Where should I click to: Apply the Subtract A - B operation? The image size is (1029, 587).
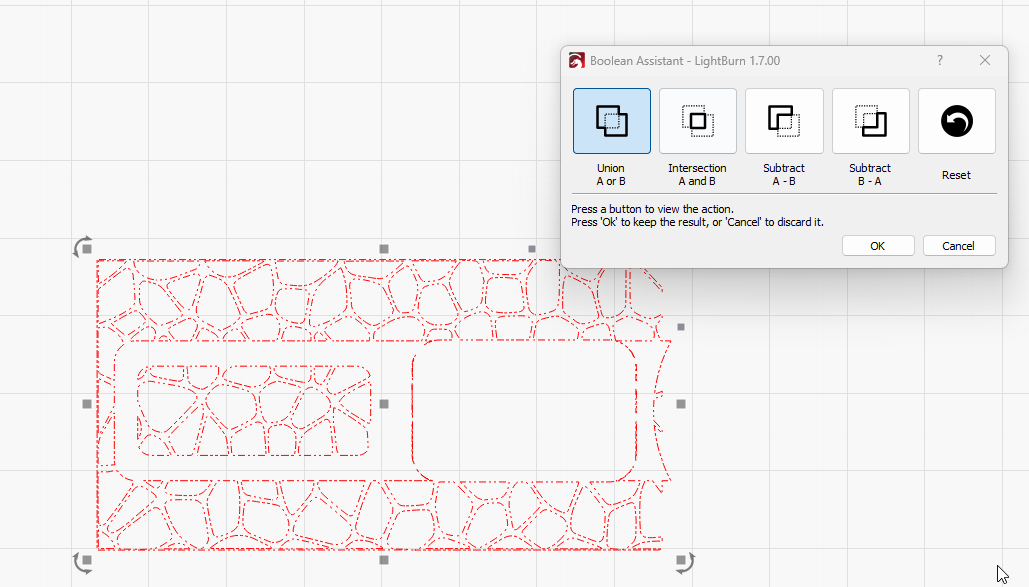click(784, 121)
